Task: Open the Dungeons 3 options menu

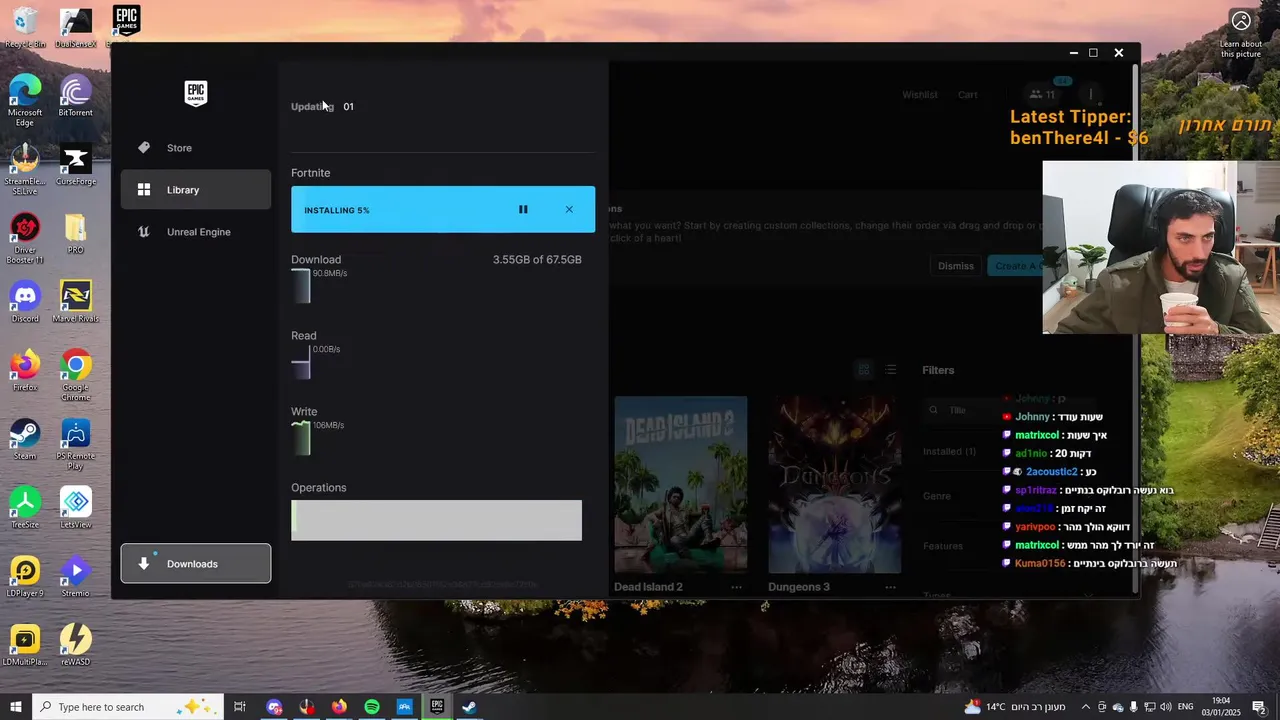Action: click(x=890, y=587)
